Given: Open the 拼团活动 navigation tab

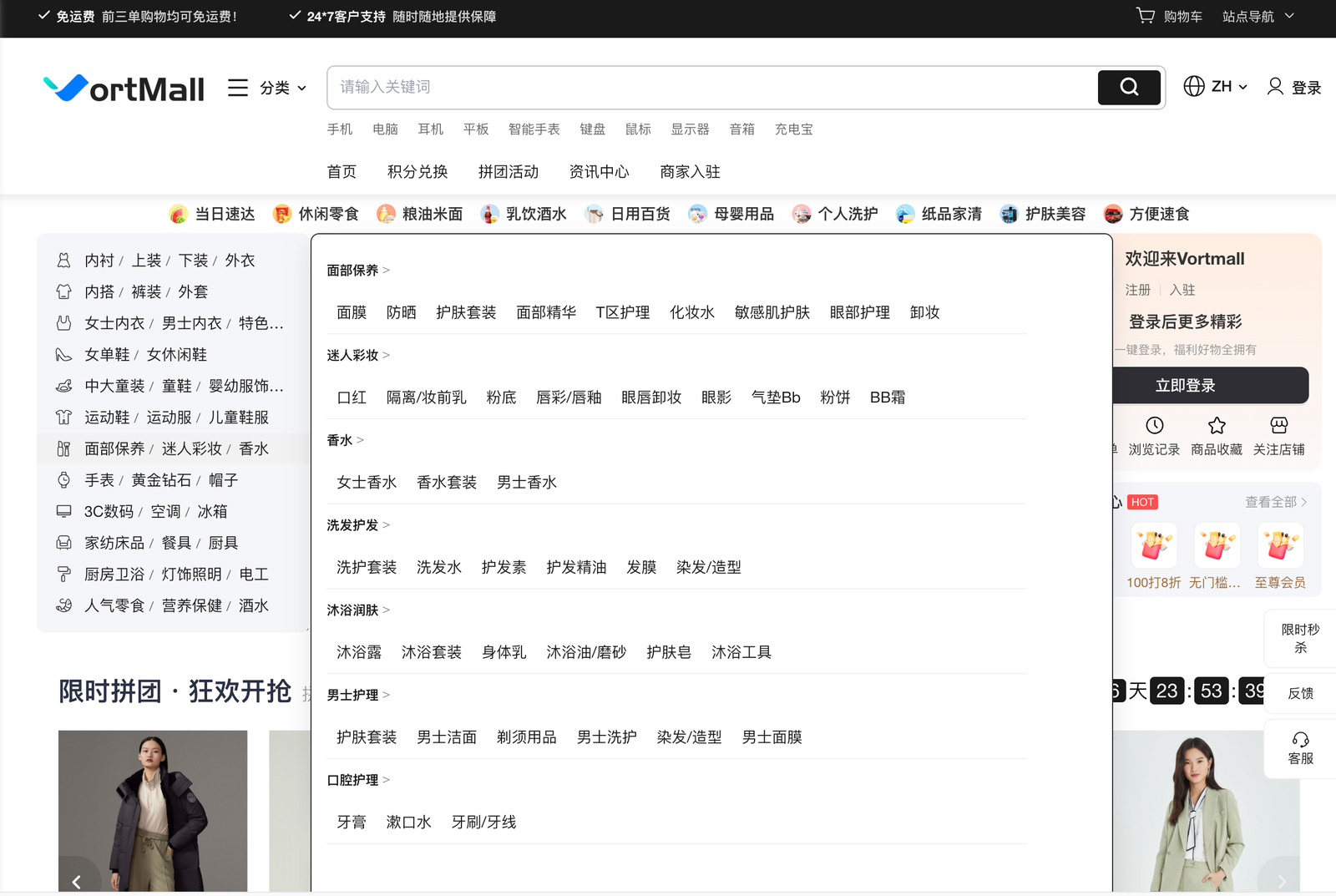Looking at the screenshot, I should coord(508,172).
